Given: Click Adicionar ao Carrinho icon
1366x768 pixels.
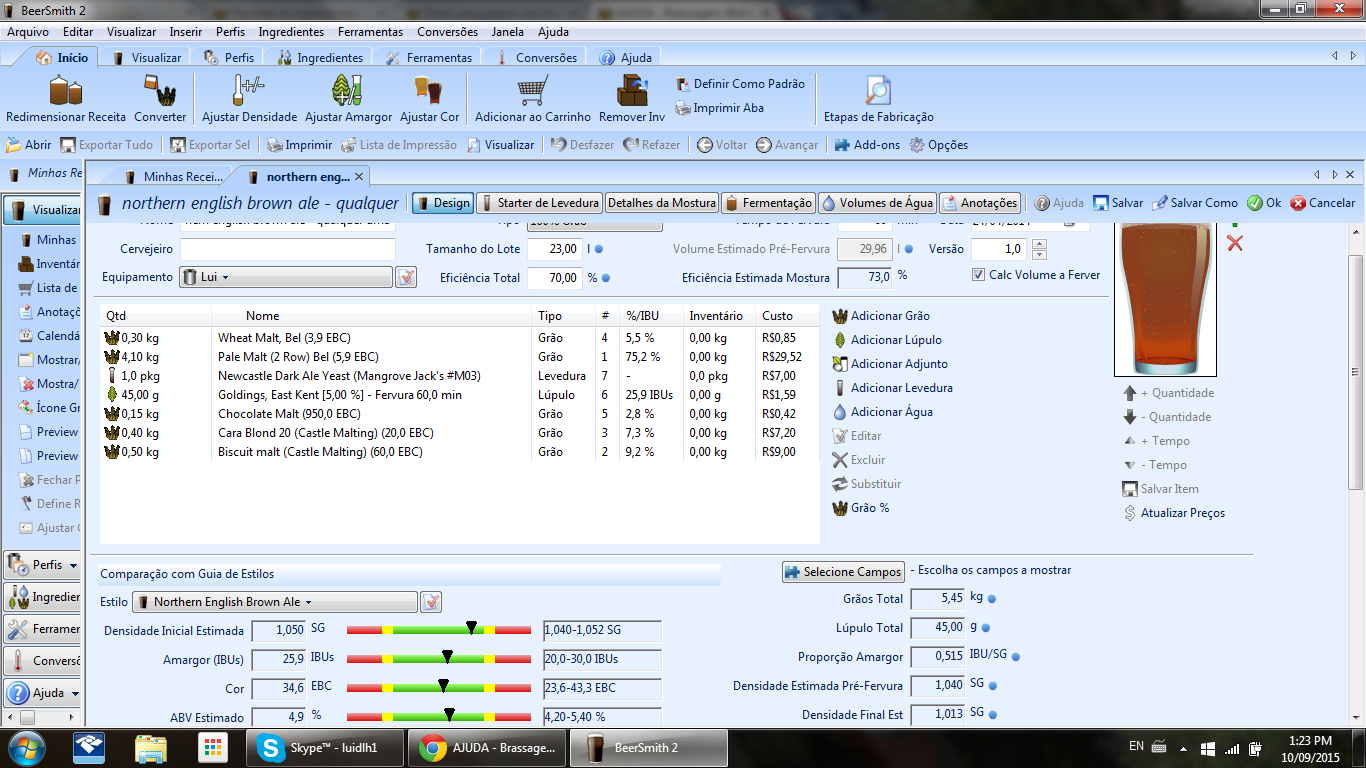Looking at the screenshot, I should [532, 100].
